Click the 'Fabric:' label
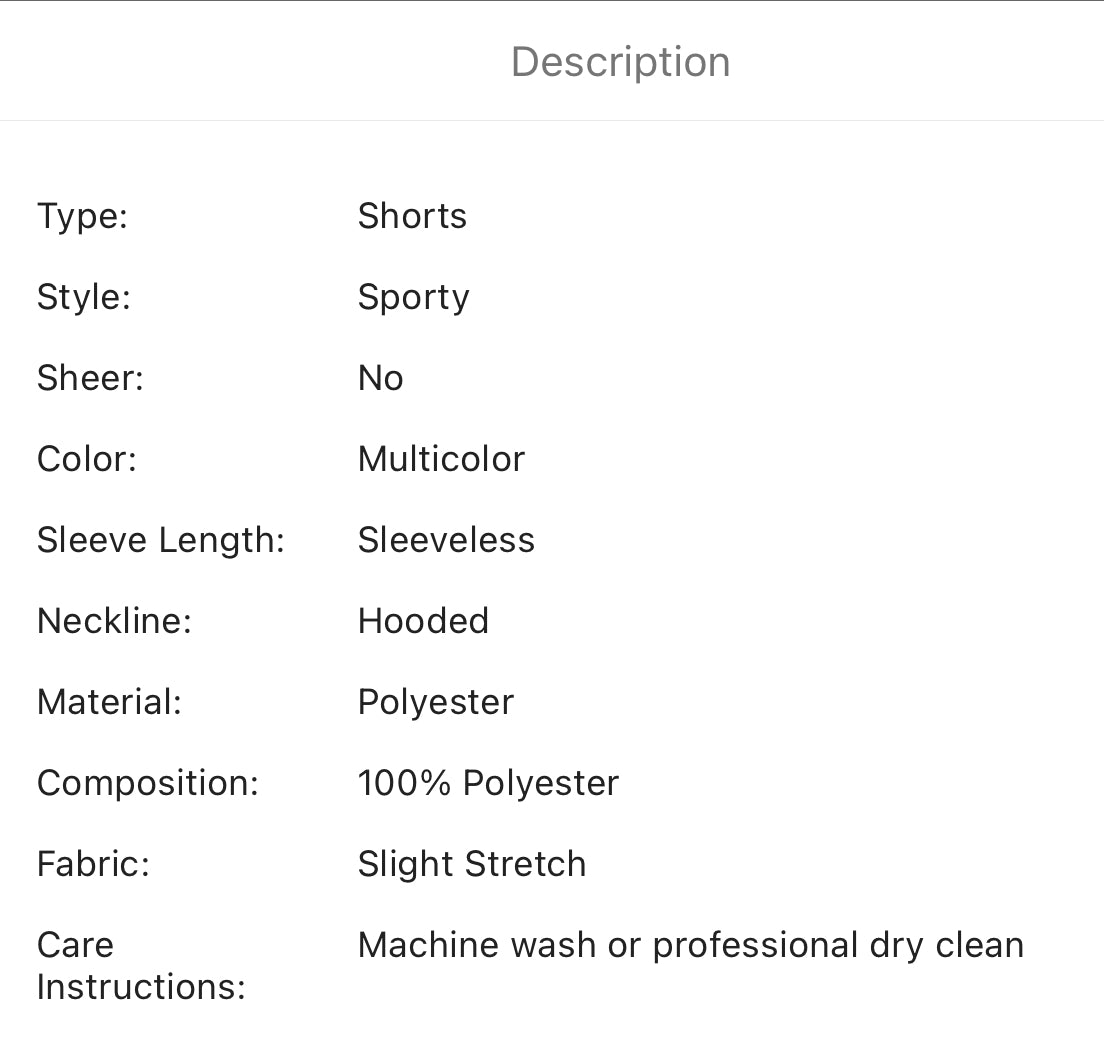 93,864
